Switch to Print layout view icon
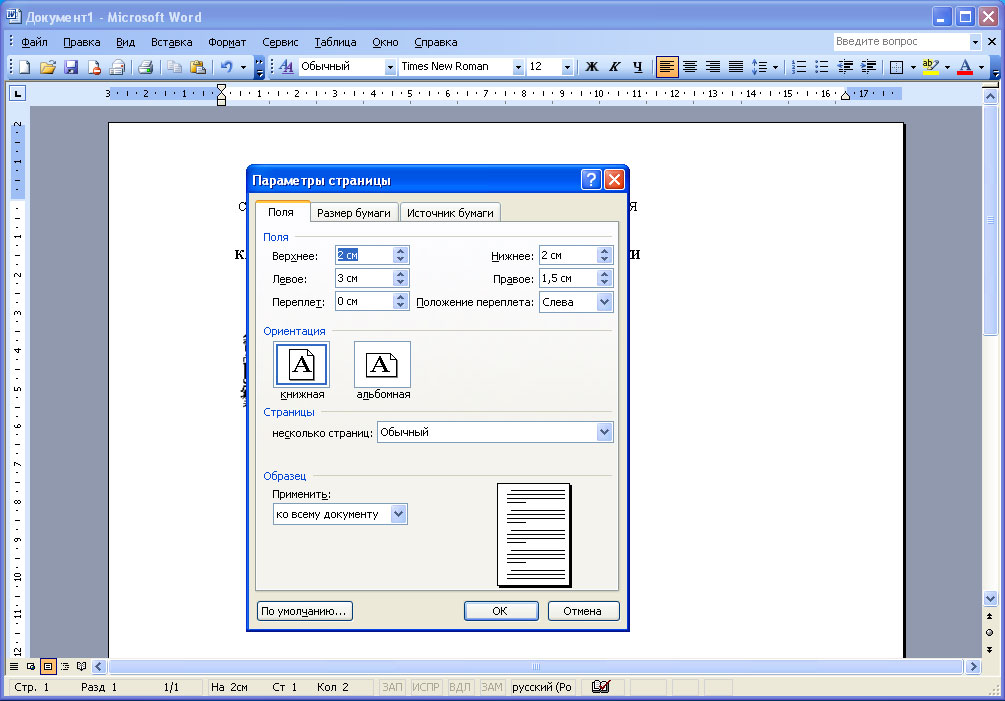 [48, 666]
